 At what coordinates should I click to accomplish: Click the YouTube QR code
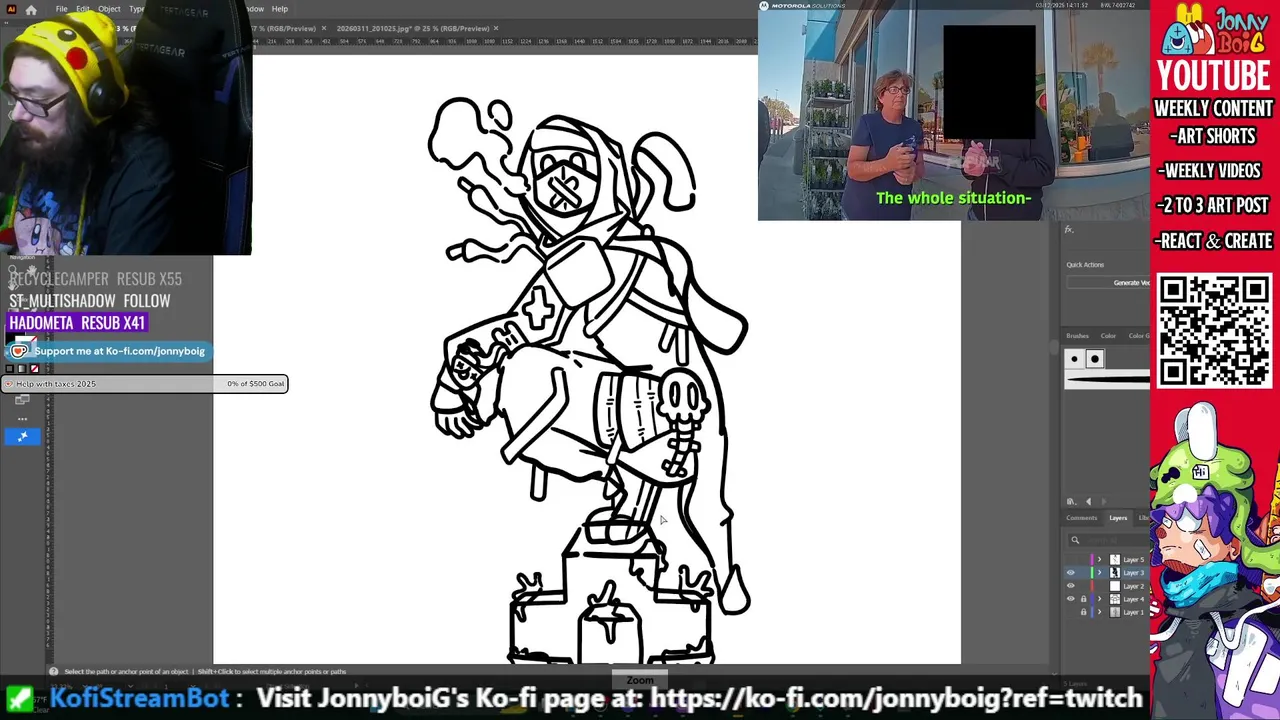tap(1214, 330)
